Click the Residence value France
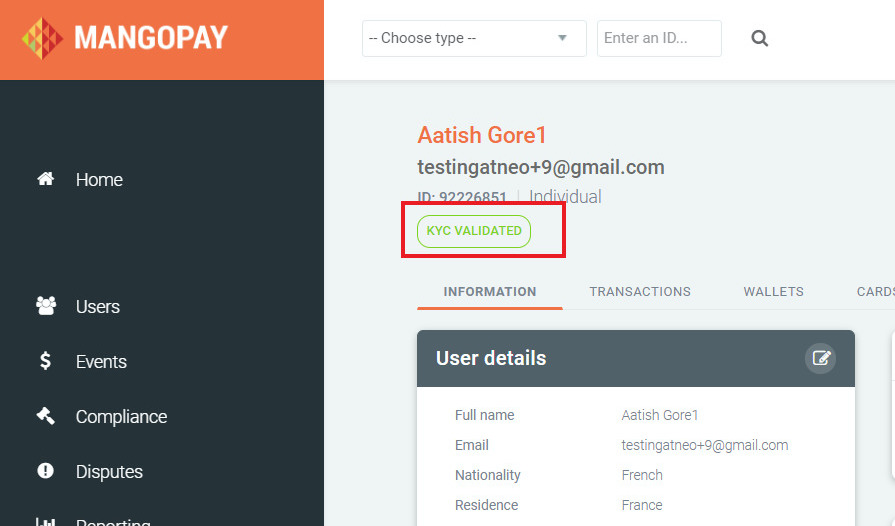Image resolution: width=895 pixels, height=526 pixels. point(642,505)
